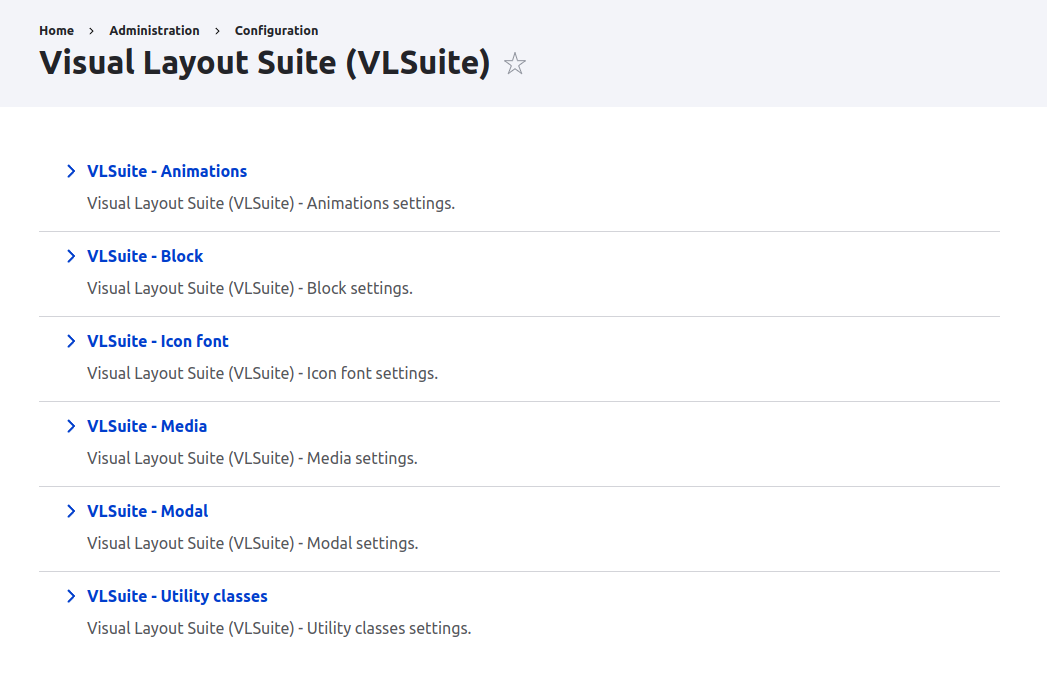
Task: Expand the VLSuite - Media section
Action: [x=71, y=426]
